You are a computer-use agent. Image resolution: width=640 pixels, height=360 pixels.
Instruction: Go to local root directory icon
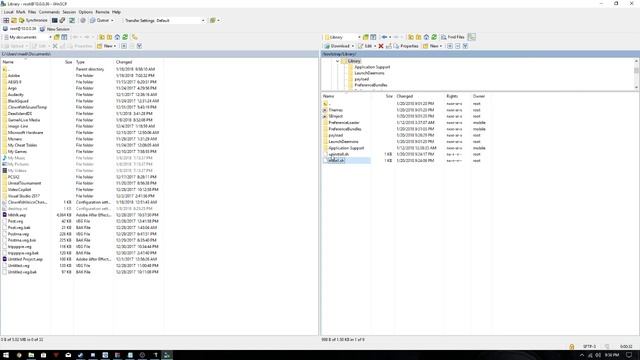pos(109,37)
